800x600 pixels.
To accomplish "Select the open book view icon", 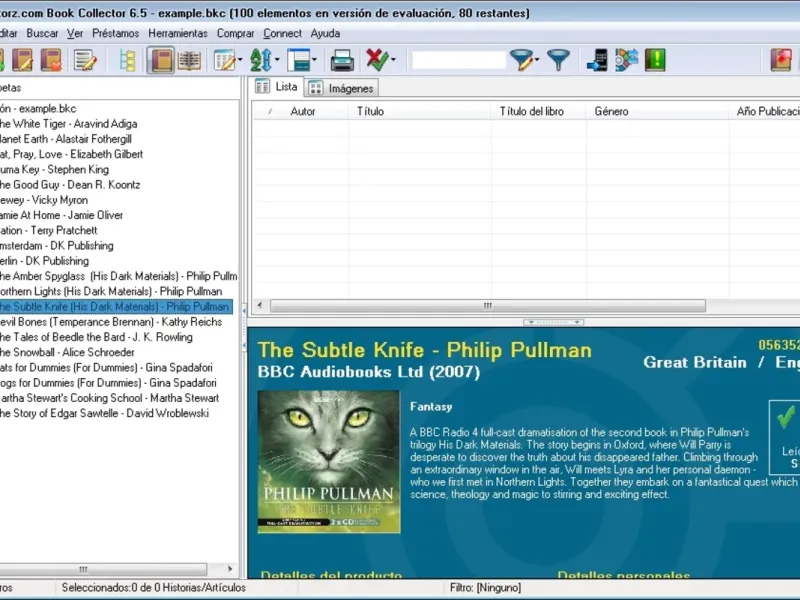I will (189, 60).
